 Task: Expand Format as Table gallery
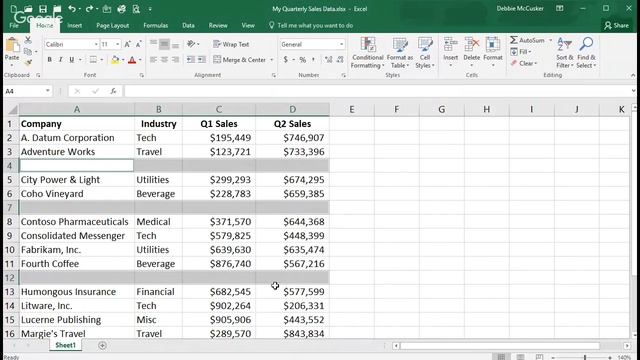point(400,53)
